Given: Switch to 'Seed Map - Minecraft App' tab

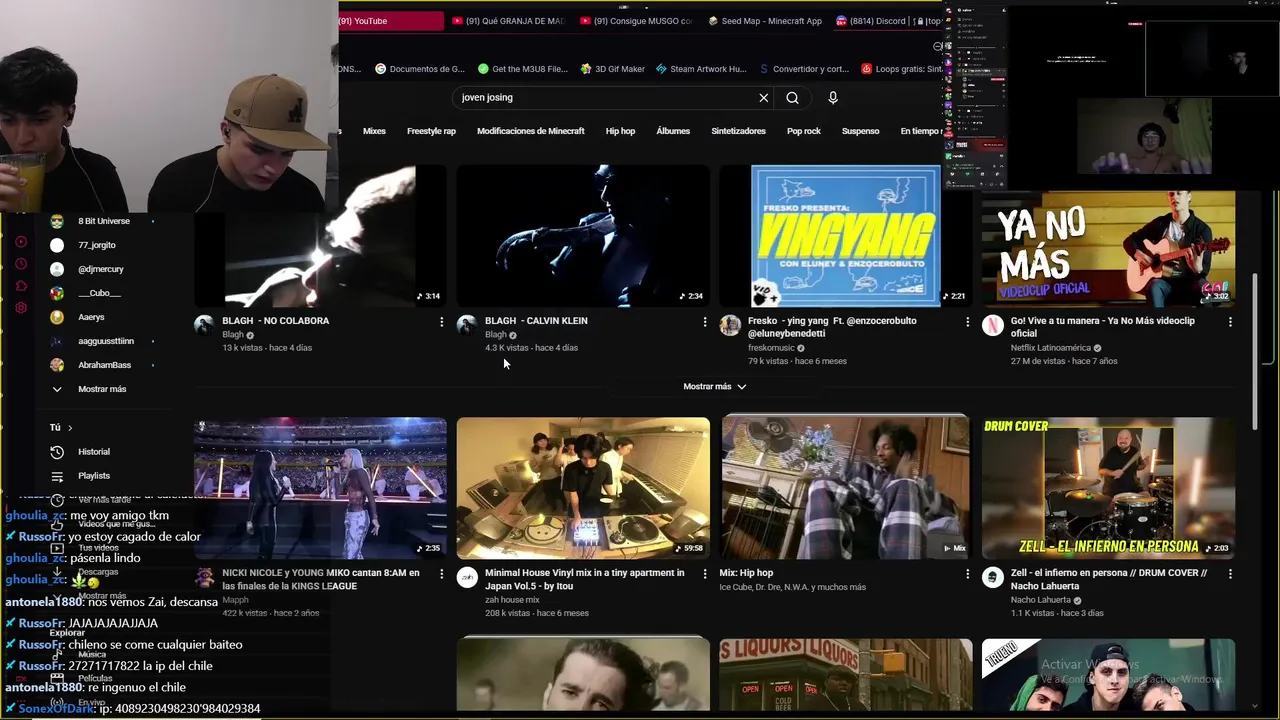Looking at the screenshot, I should click(x=765, y=21).
